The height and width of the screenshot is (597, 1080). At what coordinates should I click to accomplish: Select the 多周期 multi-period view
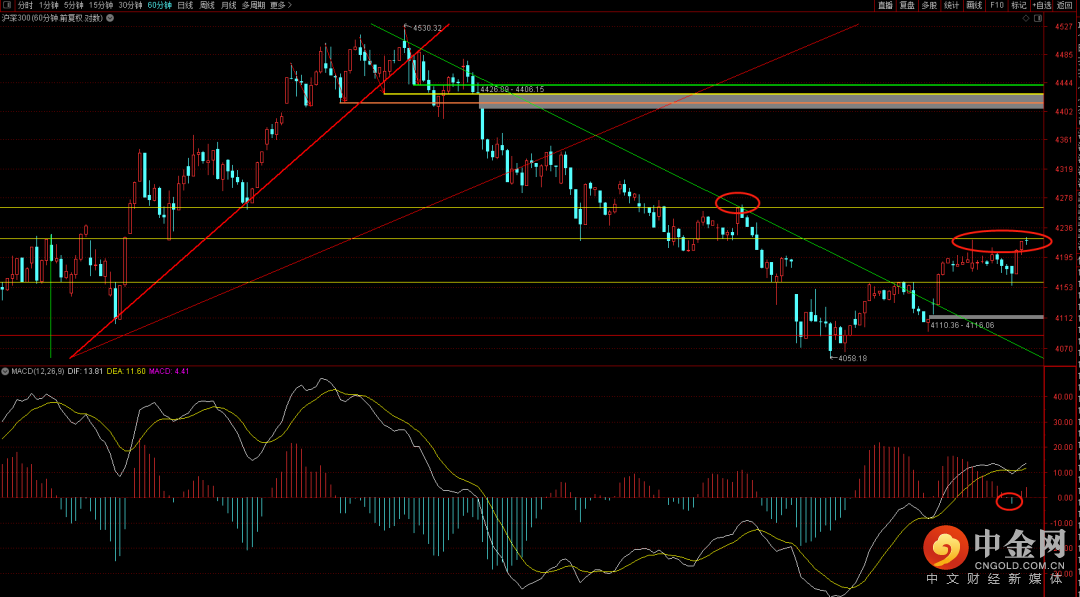(253, 5)
